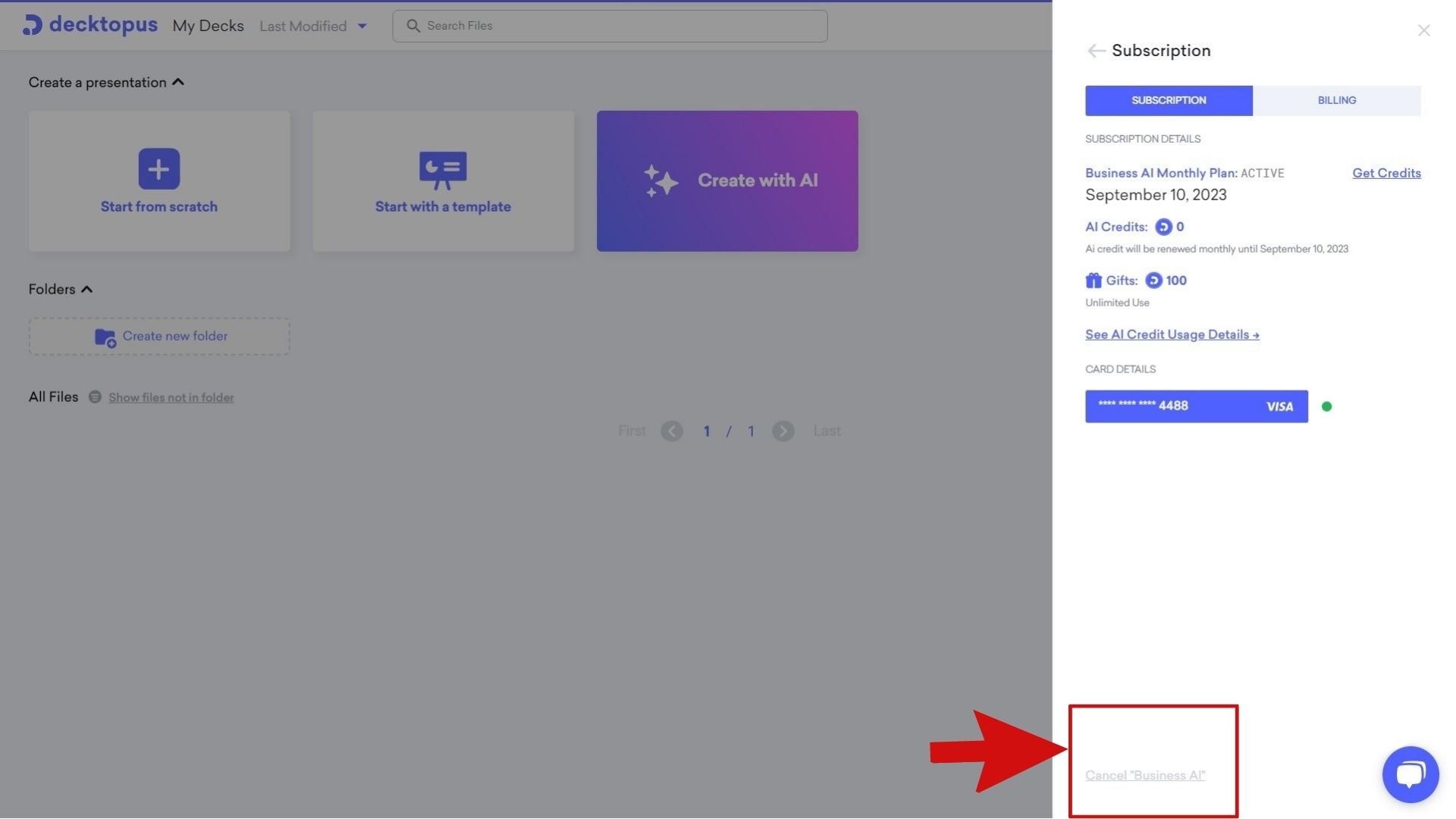This screenshot has height=819, width=1456.
Task: Select the blue Visa card ending 4488
Action: (1196, 406)
